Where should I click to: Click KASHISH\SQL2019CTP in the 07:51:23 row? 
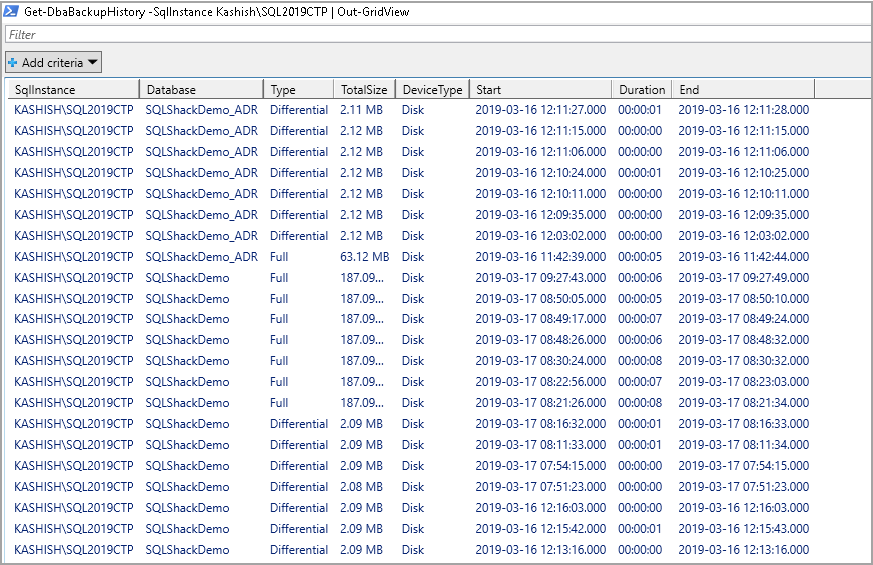tap(73, 487)
